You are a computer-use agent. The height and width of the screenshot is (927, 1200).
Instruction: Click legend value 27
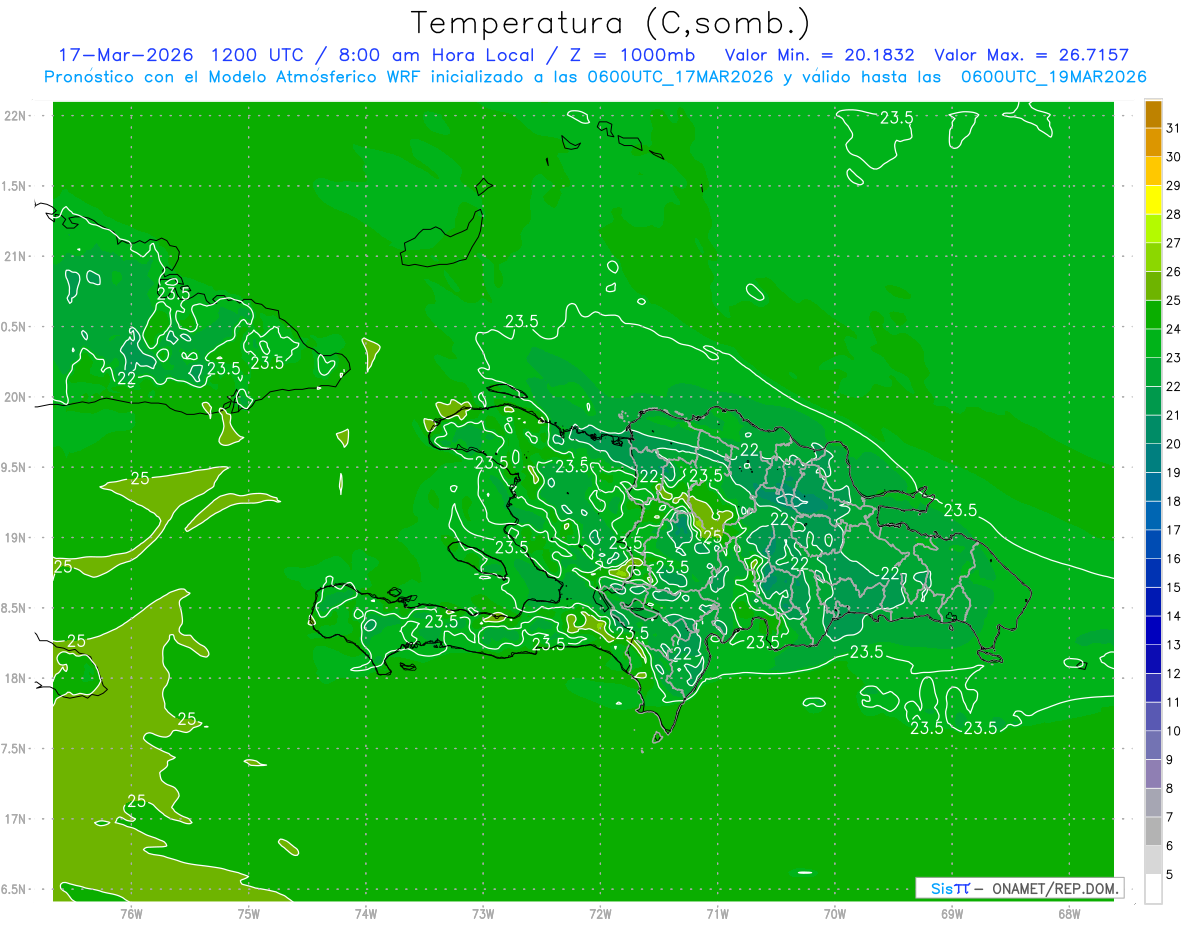click(x=1174, y=243)
